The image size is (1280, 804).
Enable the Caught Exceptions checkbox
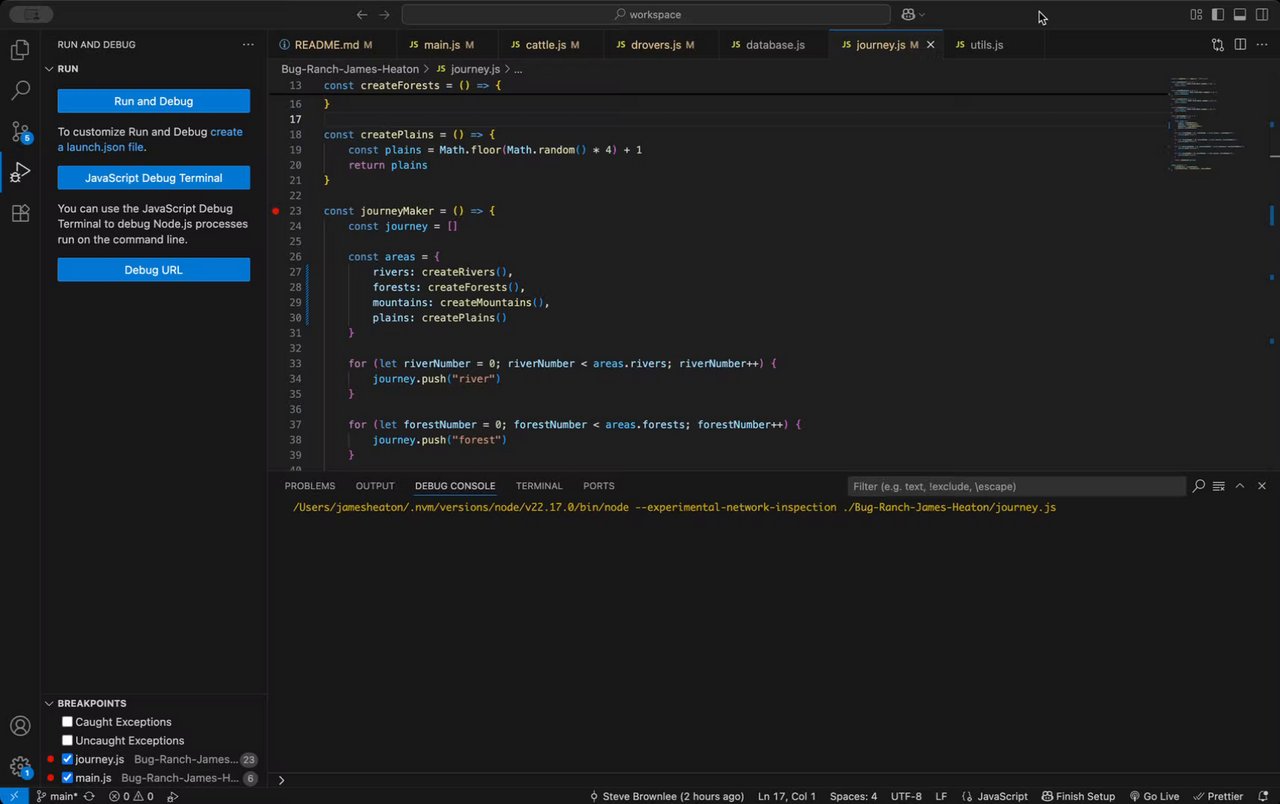tap(67, 722)
